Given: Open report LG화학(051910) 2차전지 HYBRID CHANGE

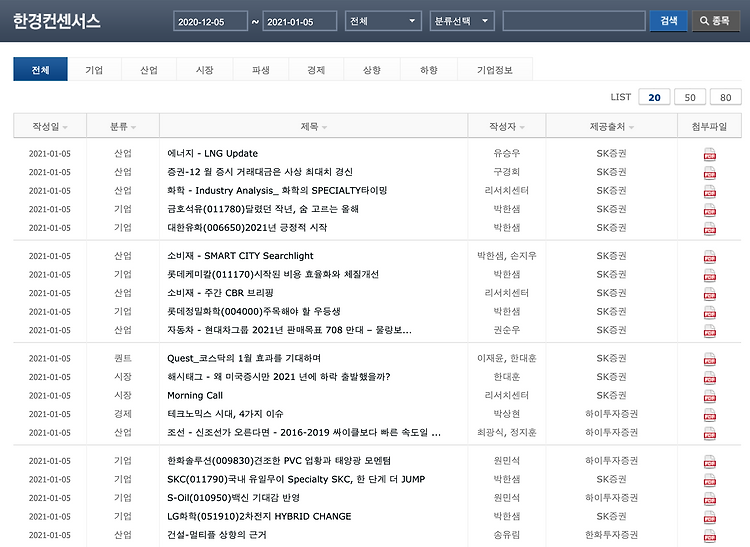Looking at the screenshot, I should pos(259,516).
